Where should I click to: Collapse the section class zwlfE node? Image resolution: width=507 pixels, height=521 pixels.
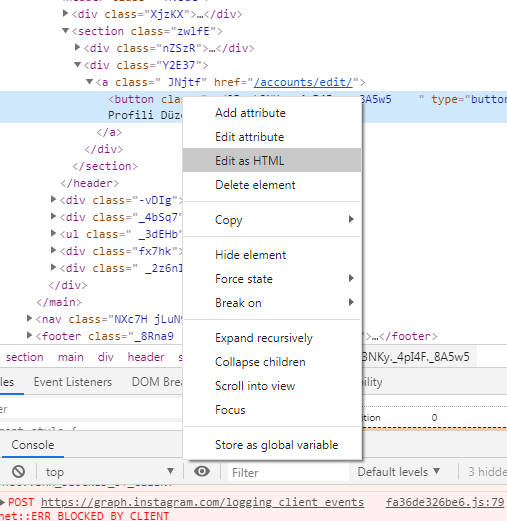click(65, 31)
